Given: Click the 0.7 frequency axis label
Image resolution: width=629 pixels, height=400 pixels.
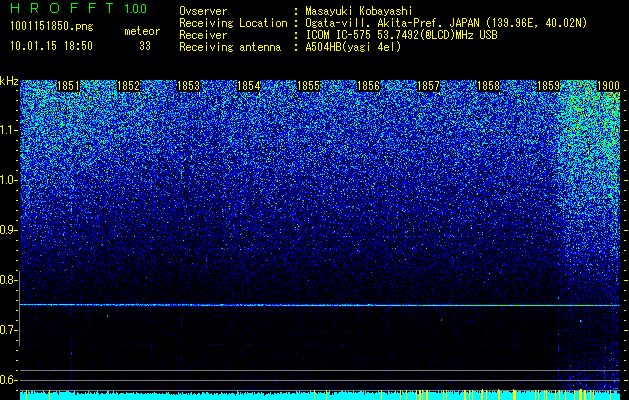Looking at the screenshot, I should [9, 330].
